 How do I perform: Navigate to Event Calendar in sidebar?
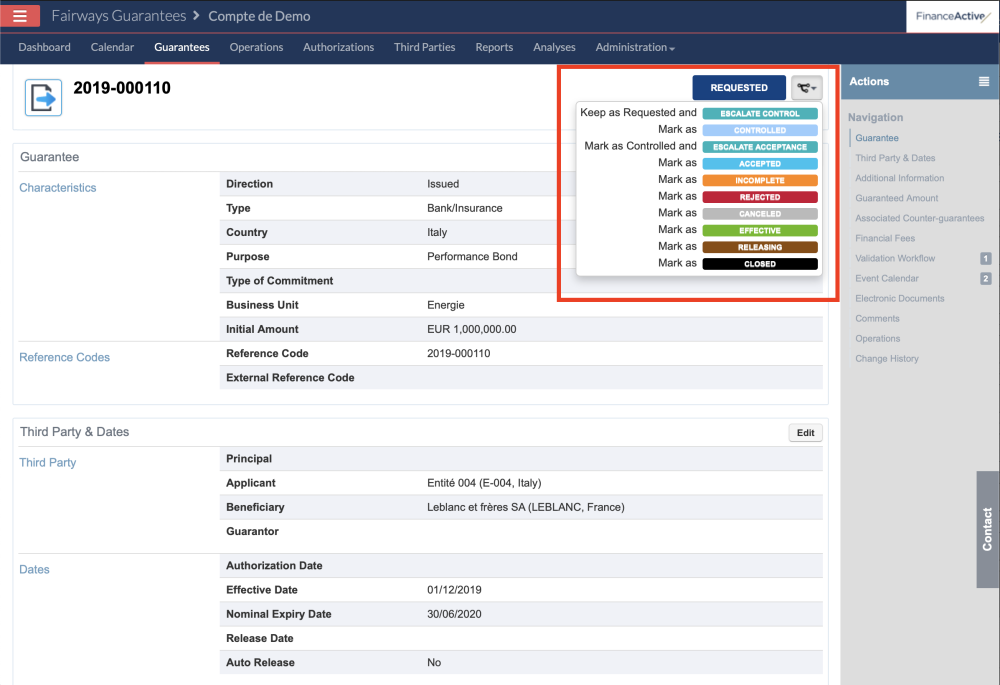click(x=887, y=279)
